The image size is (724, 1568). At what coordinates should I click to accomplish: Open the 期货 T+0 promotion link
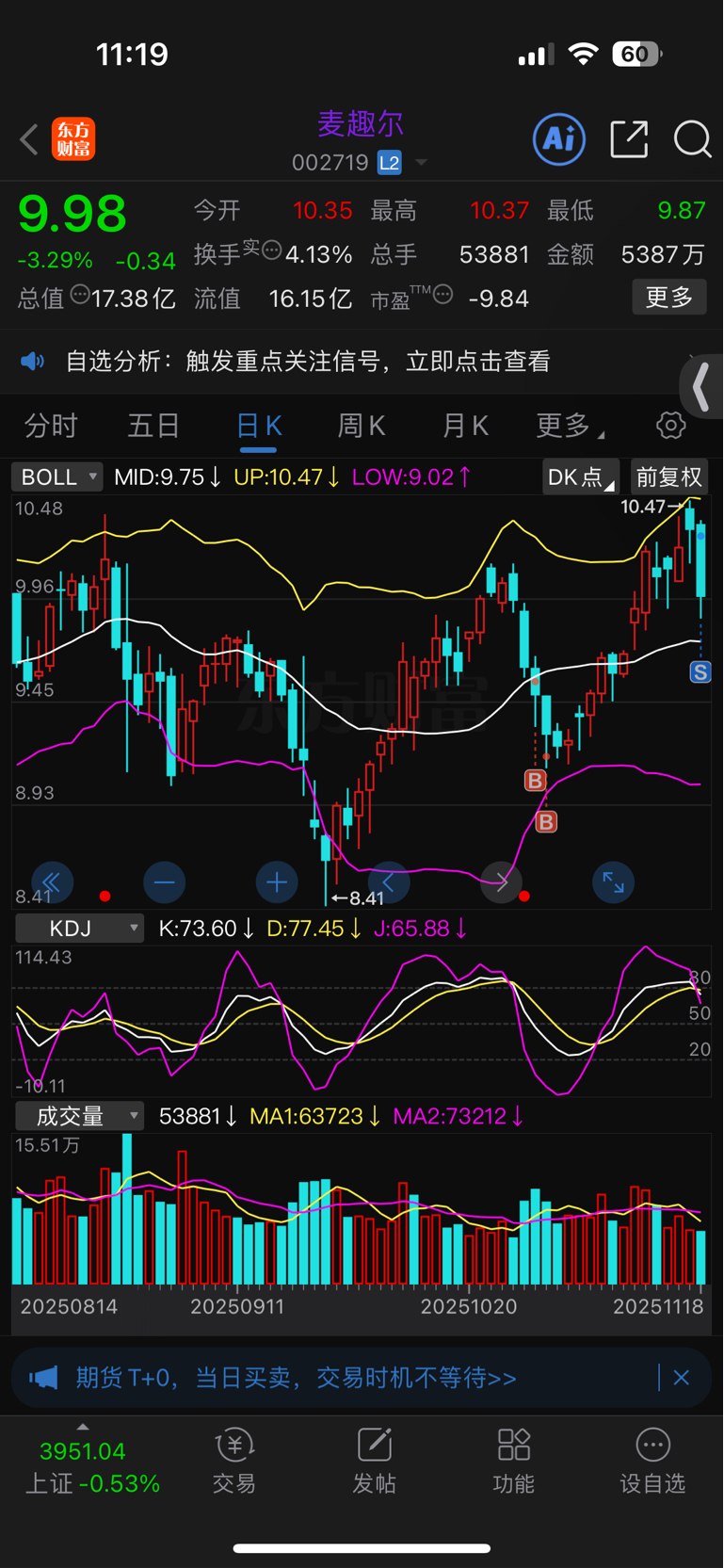(x=296, y=1378)
